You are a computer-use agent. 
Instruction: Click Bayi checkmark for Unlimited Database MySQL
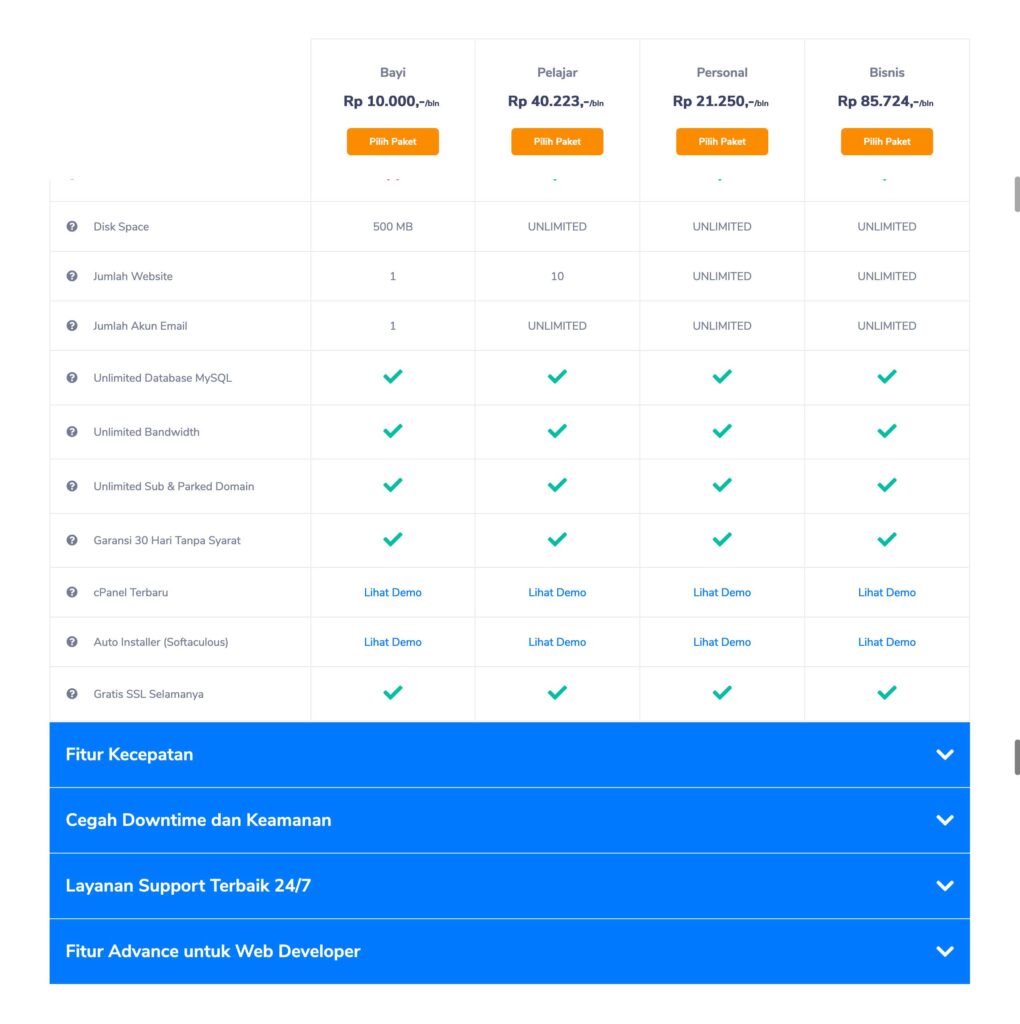pyautogui.click(x=392, y=376)
